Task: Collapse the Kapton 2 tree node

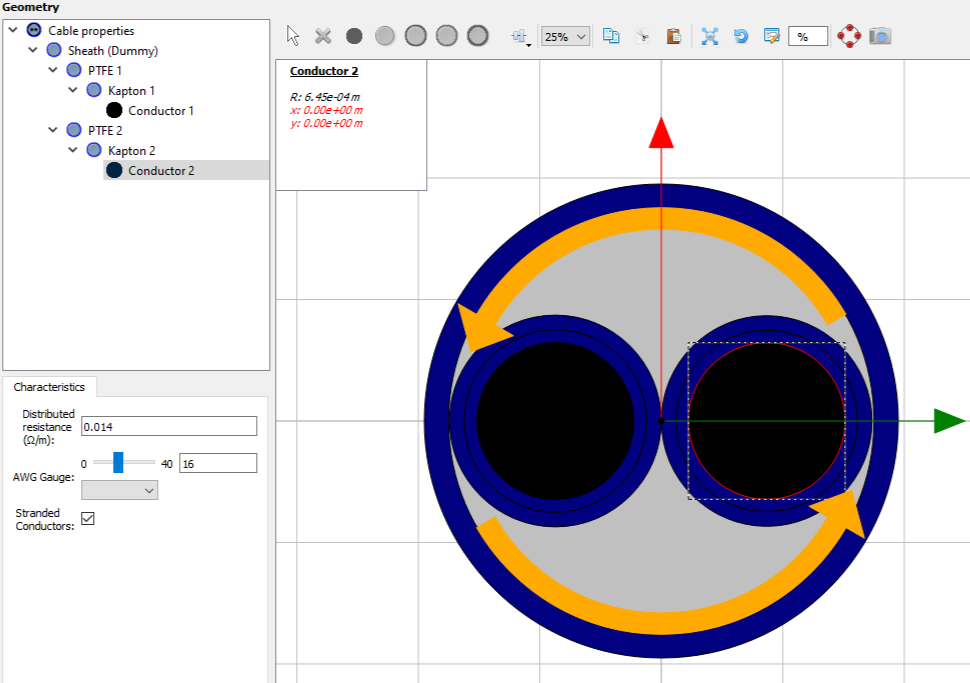Action: point(73,150)
